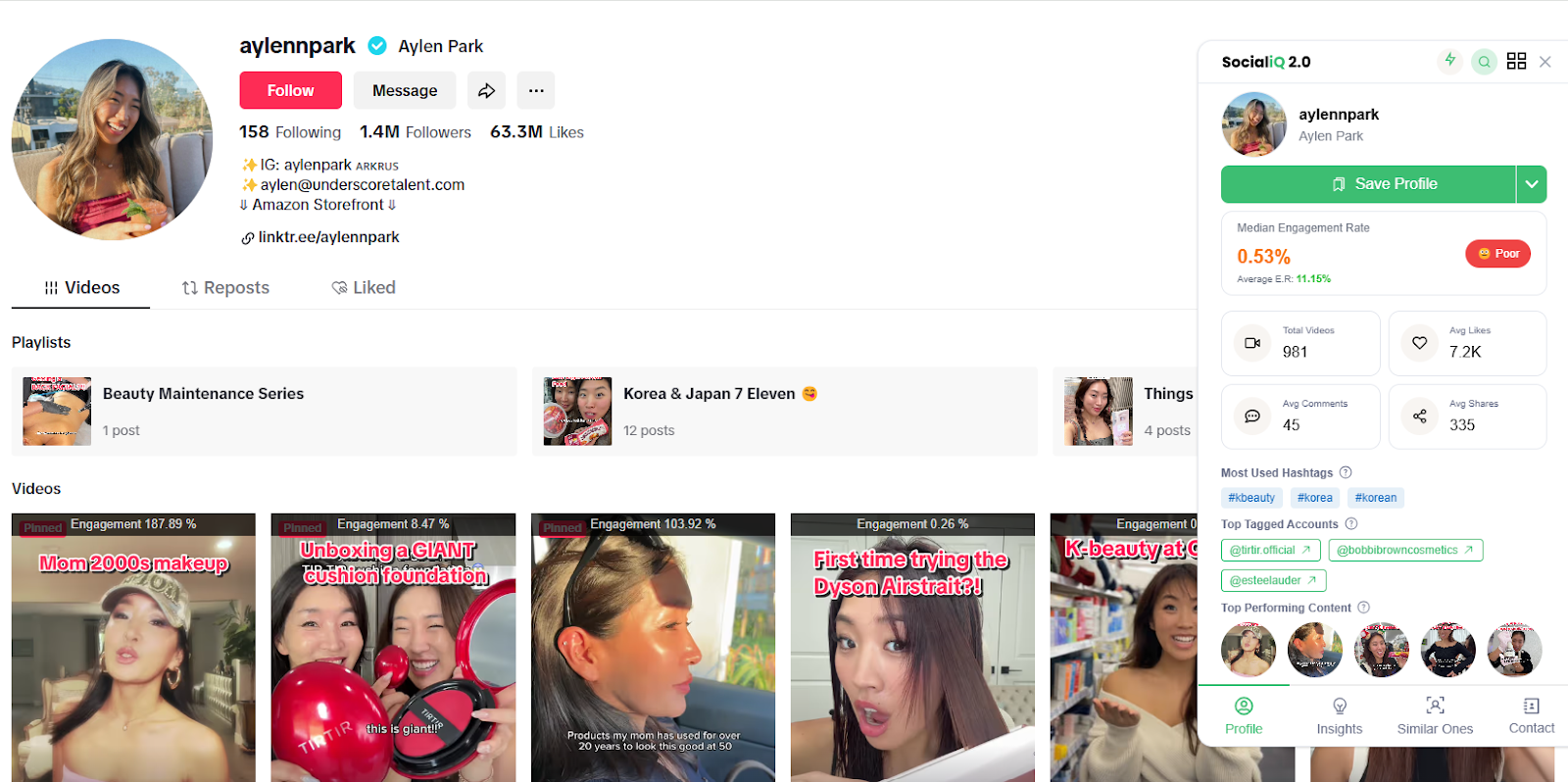Image resolution: width=1568 pixels, height=782 pixels.
Task: Open the First time trying Dyson Airstrait video
Action: pyautogui.click(x=912, y=648)
